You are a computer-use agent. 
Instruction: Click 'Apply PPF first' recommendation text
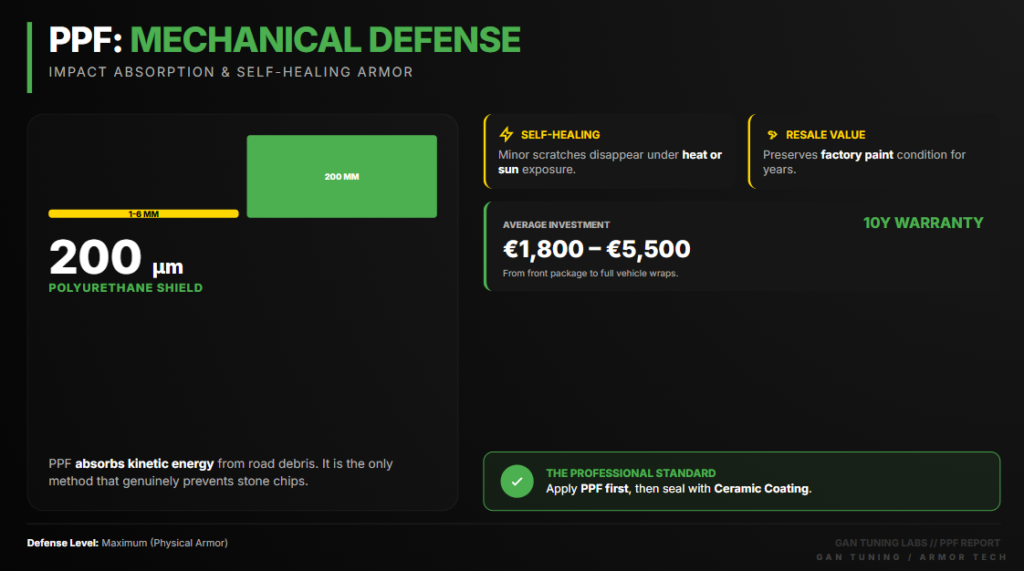678,489
